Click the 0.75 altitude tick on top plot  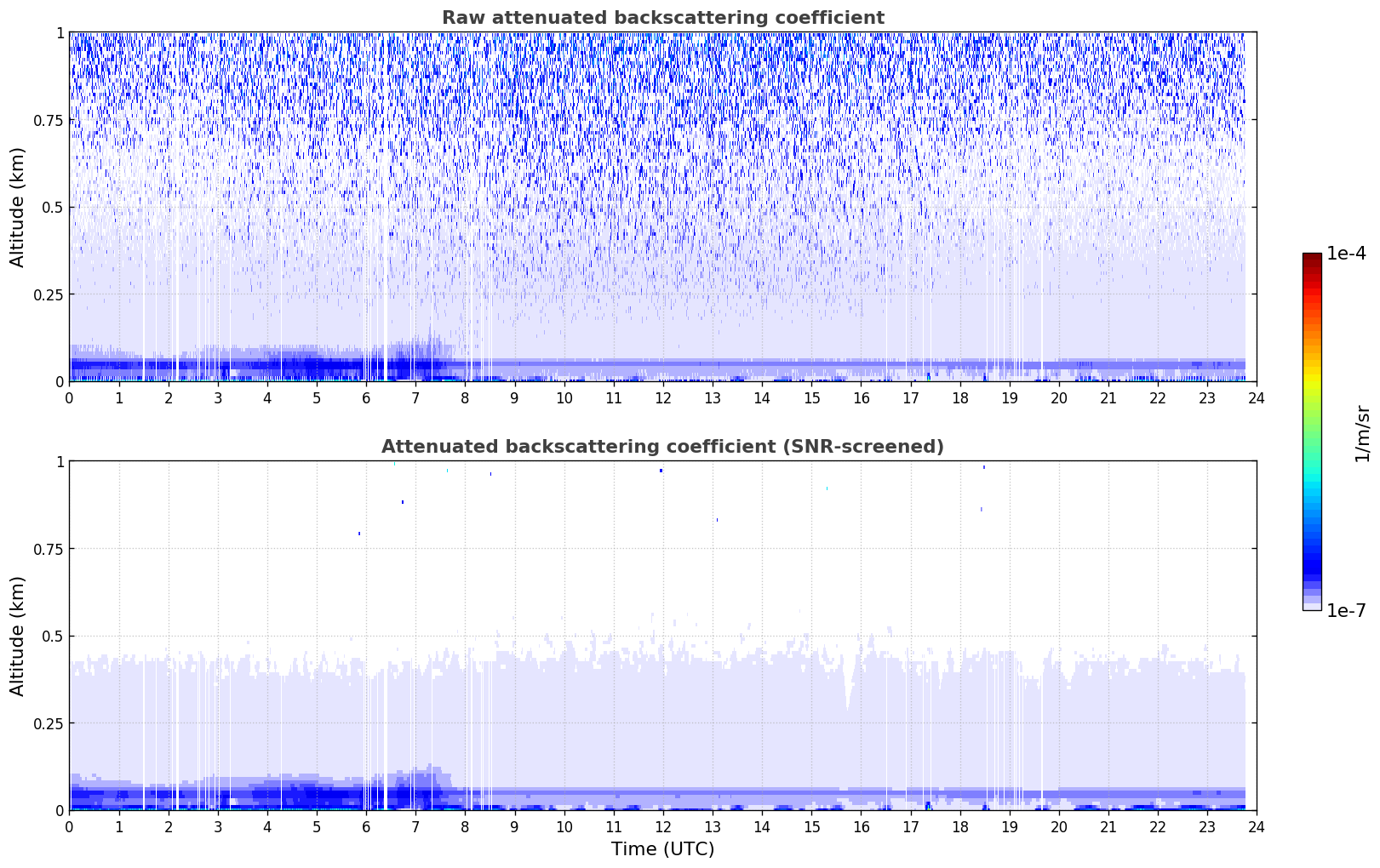tap(49, 120)
